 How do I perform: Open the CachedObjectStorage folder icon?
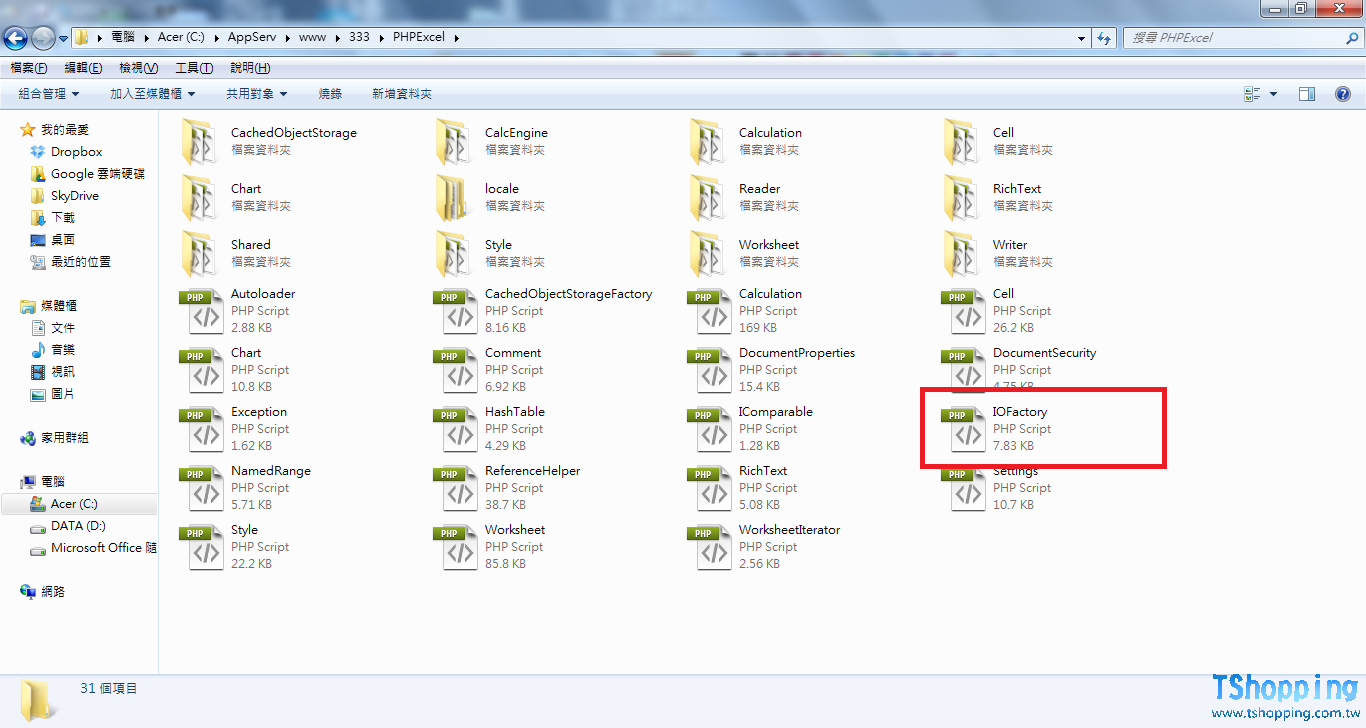point(200,142)
